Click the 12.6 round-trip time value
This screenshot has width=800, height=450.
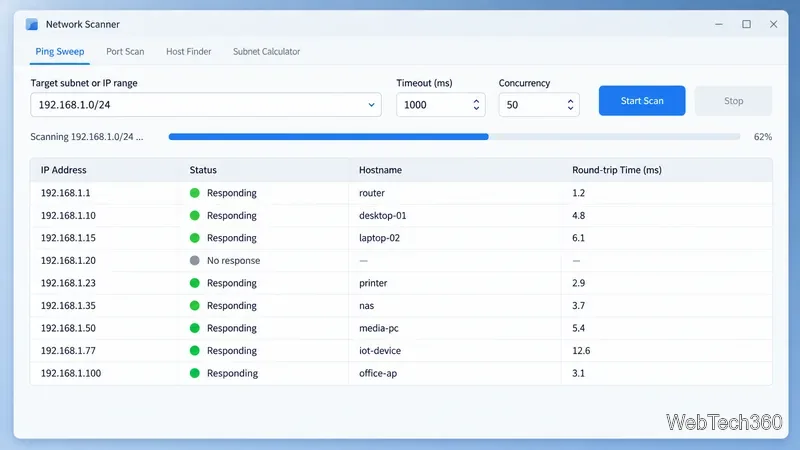tap(581, 351)
